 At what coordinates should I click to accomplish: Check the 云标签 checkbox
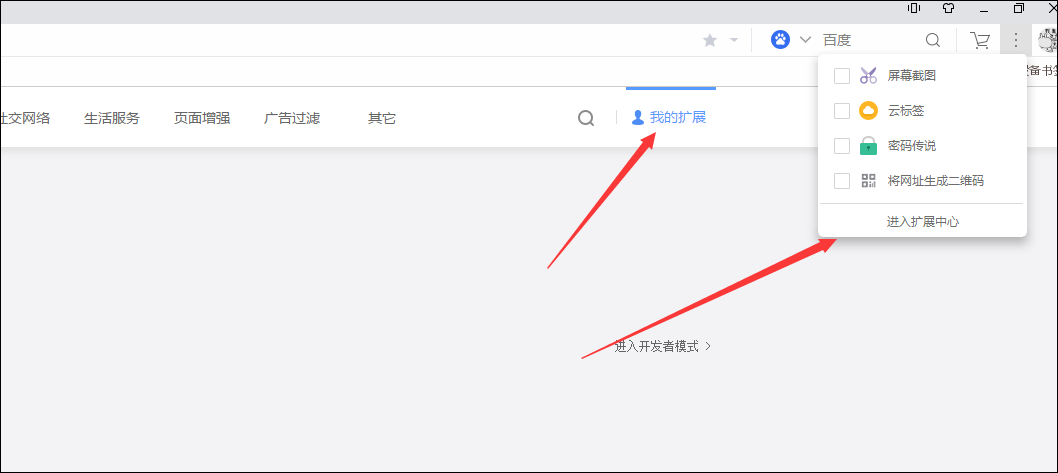[841, 111]
